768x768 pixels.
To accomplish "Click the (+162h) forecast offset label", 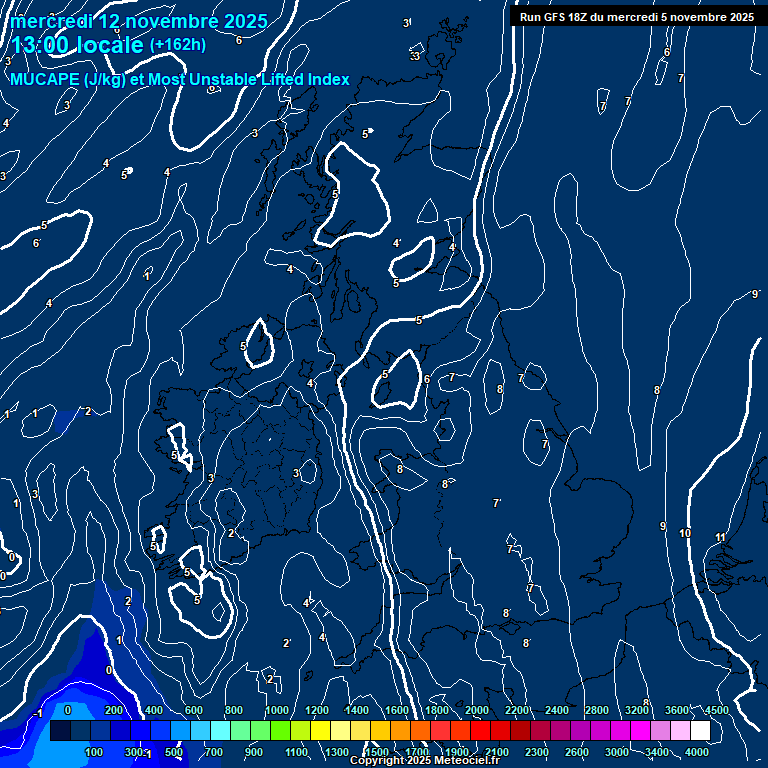I will tap(177, 45).
